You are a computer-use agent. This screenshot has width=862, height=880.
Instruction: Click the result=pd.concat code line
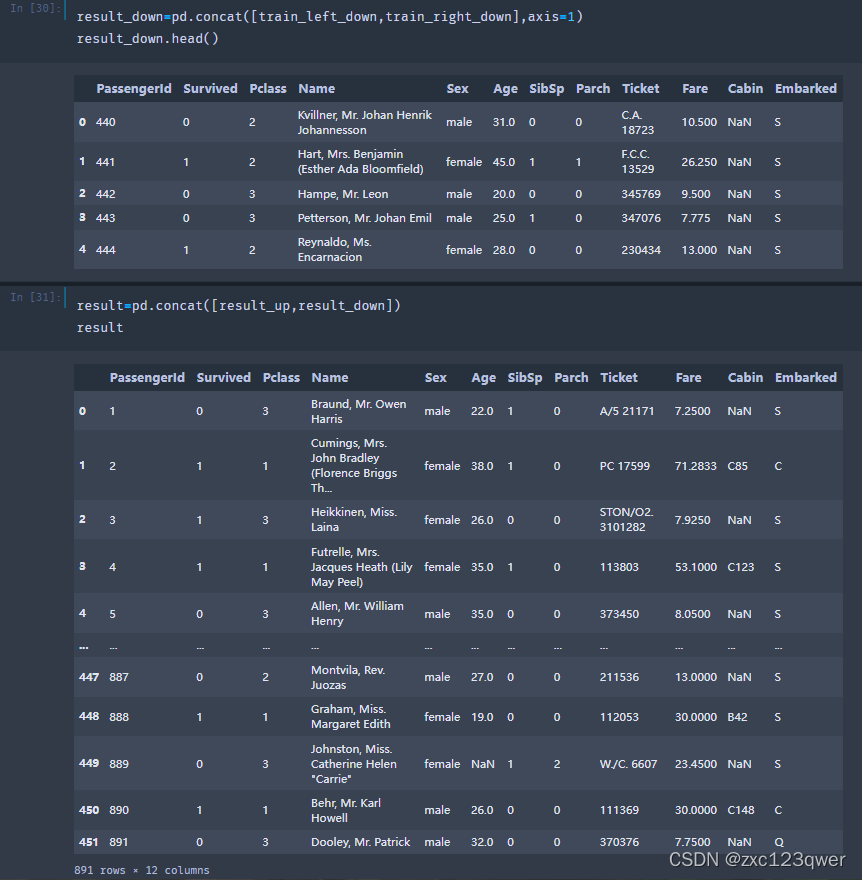point(239,306)
